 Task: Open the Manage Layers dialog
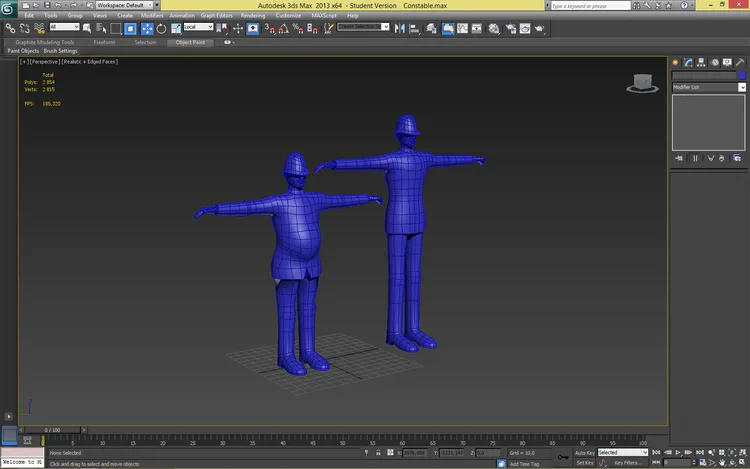pyautogui.click(x=431, y=29)
